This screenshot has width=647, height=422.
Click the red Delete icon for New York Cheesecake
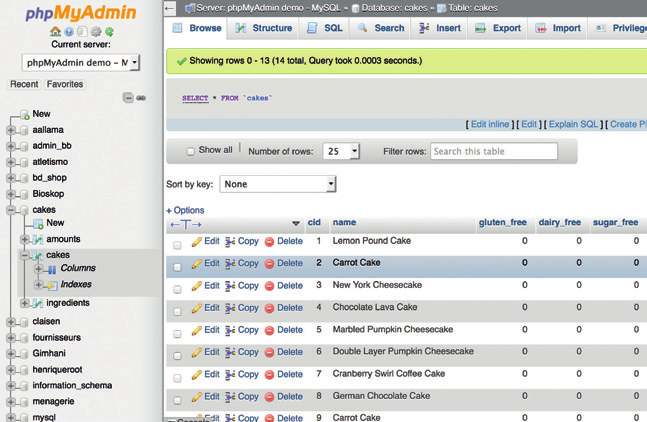tap(269, 286)
